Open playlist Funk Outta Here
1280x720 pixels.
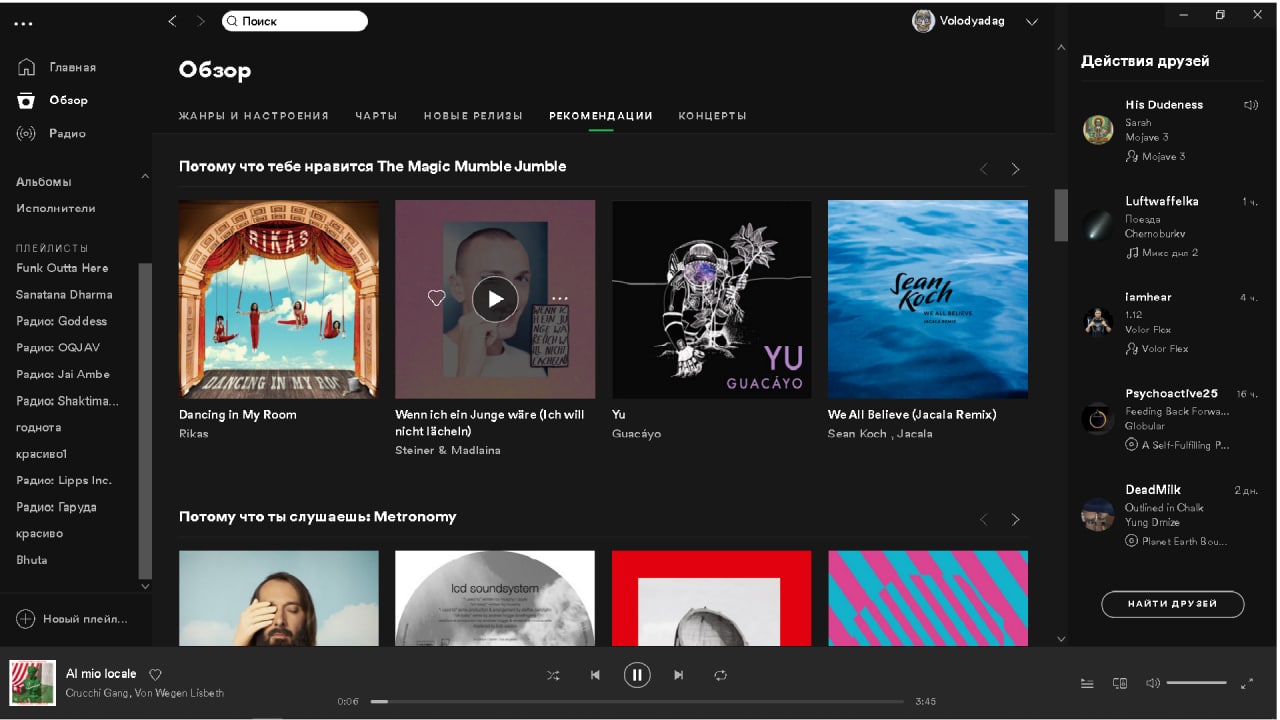point(62,268)
